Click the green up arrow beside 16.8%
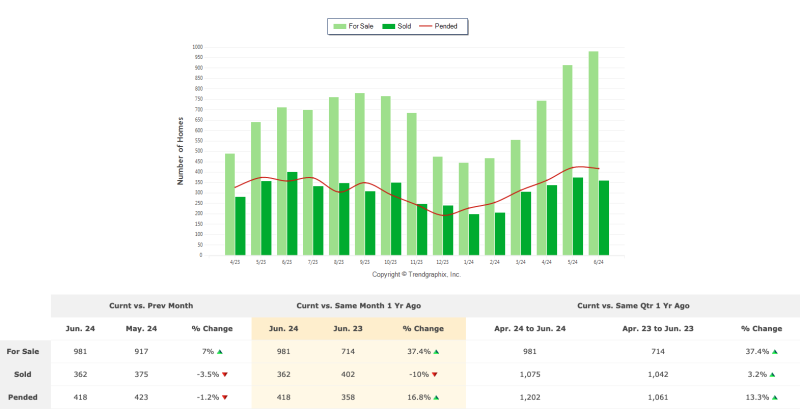Image resolution: width=800 pixels, height=411 pixels. 440,397
